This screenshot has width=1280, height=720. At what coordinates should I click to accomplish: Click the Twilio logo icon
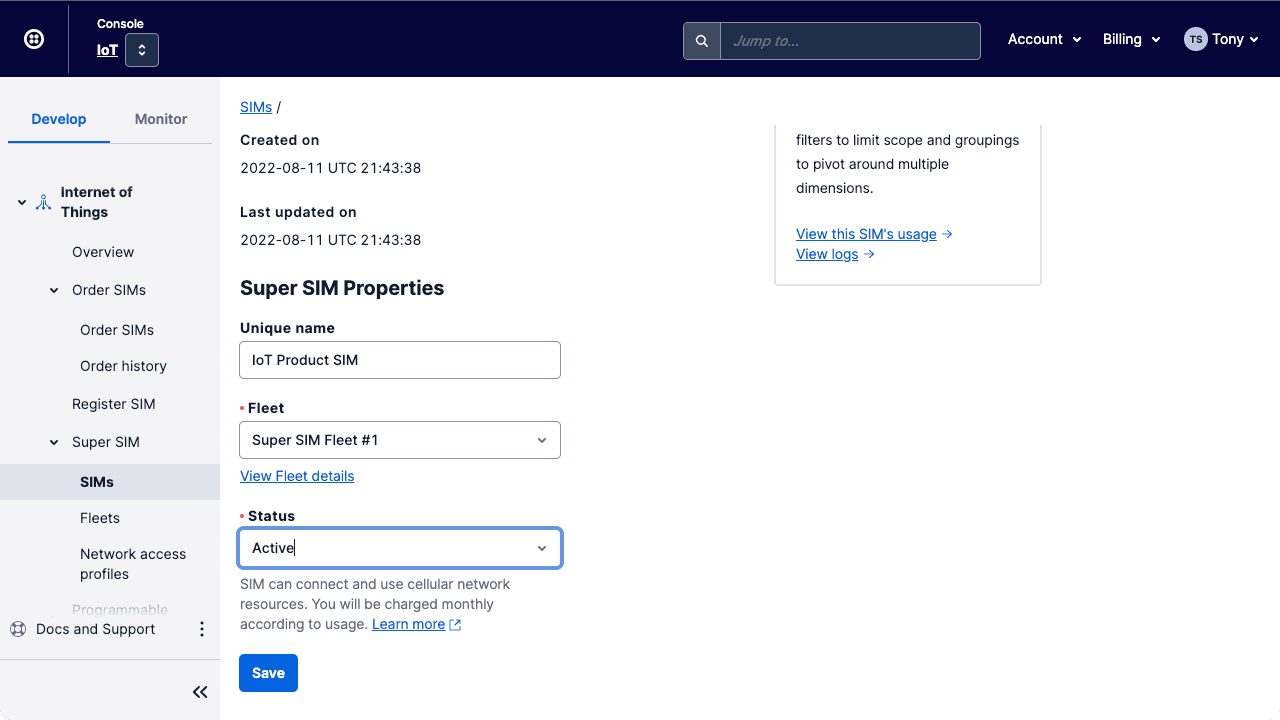(x=34, y=39)
